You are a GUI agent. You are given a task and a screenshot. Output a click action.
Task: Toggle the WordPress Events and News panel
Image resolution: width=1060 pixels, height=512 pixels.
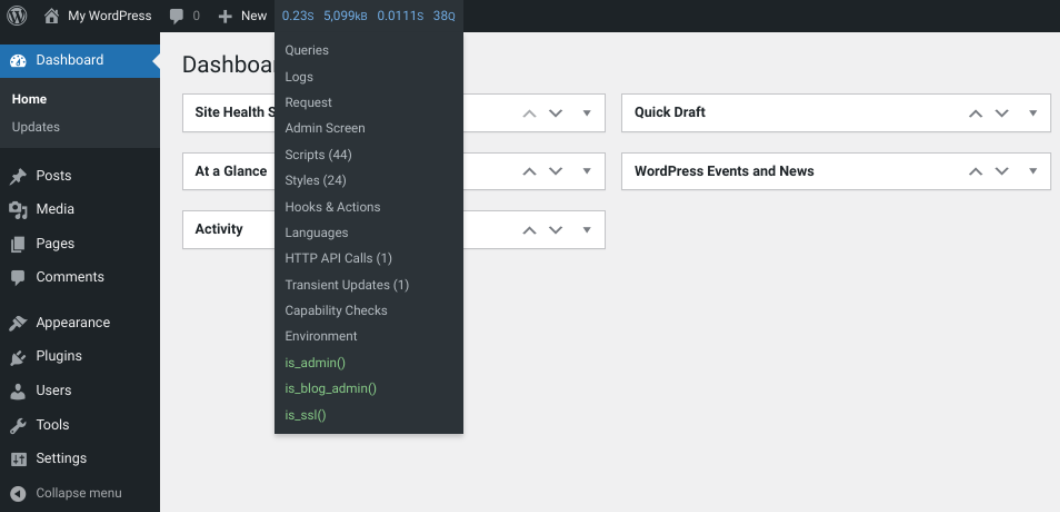1033,171
